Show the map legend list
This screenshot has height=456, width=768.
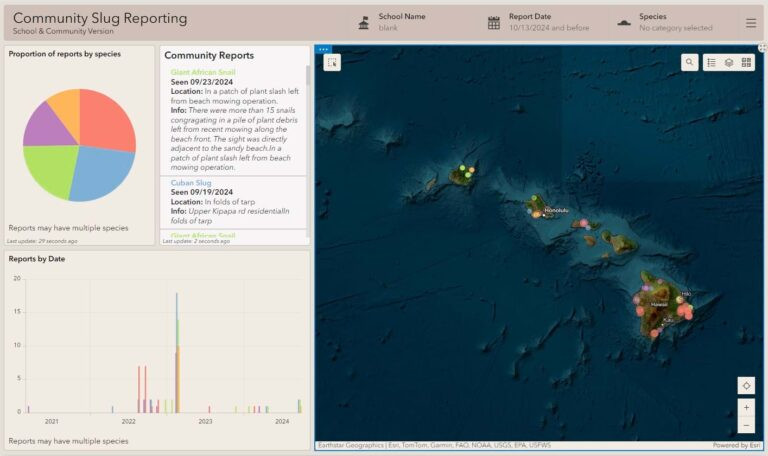click(711, 62)
